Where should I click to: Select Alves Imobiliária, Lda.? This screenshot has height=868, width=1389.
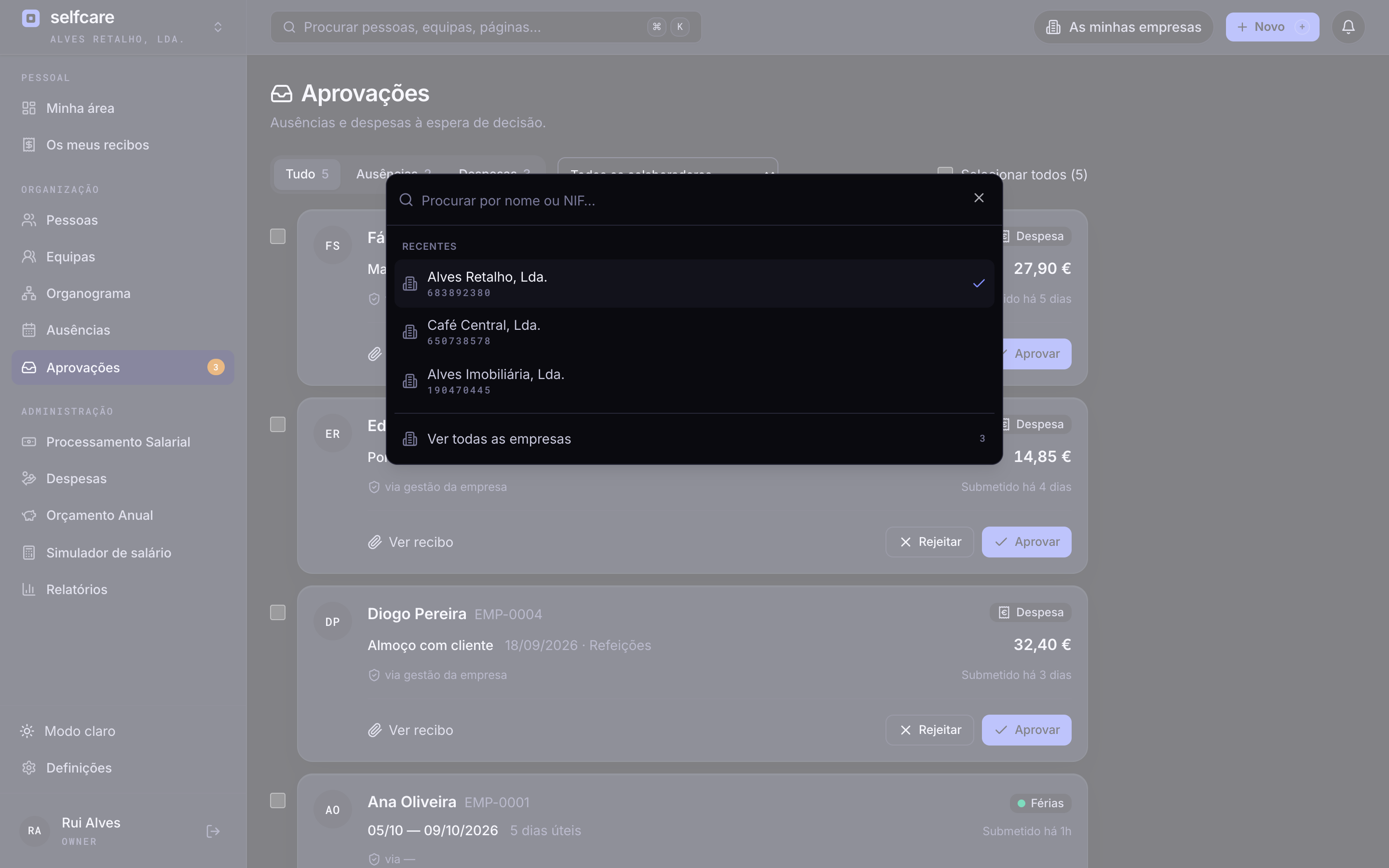(694, 381)
